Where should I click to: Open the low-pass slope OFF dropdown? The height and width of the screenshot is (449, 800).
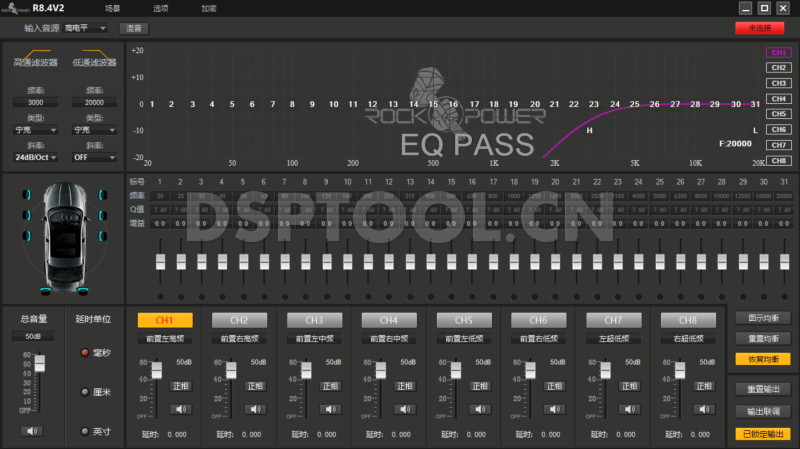(94, 157)
